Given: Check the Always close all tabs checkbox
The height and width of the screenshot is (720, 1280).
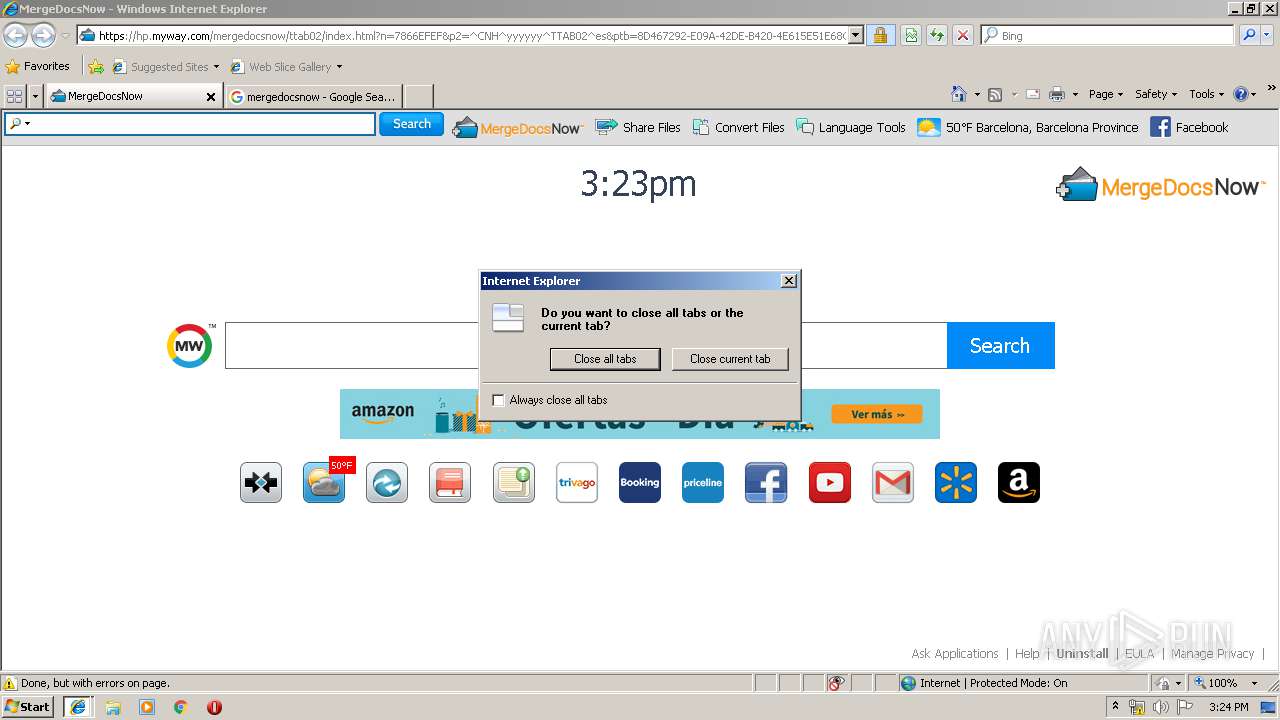Looking at the screenshot, I should pos(499,400).
